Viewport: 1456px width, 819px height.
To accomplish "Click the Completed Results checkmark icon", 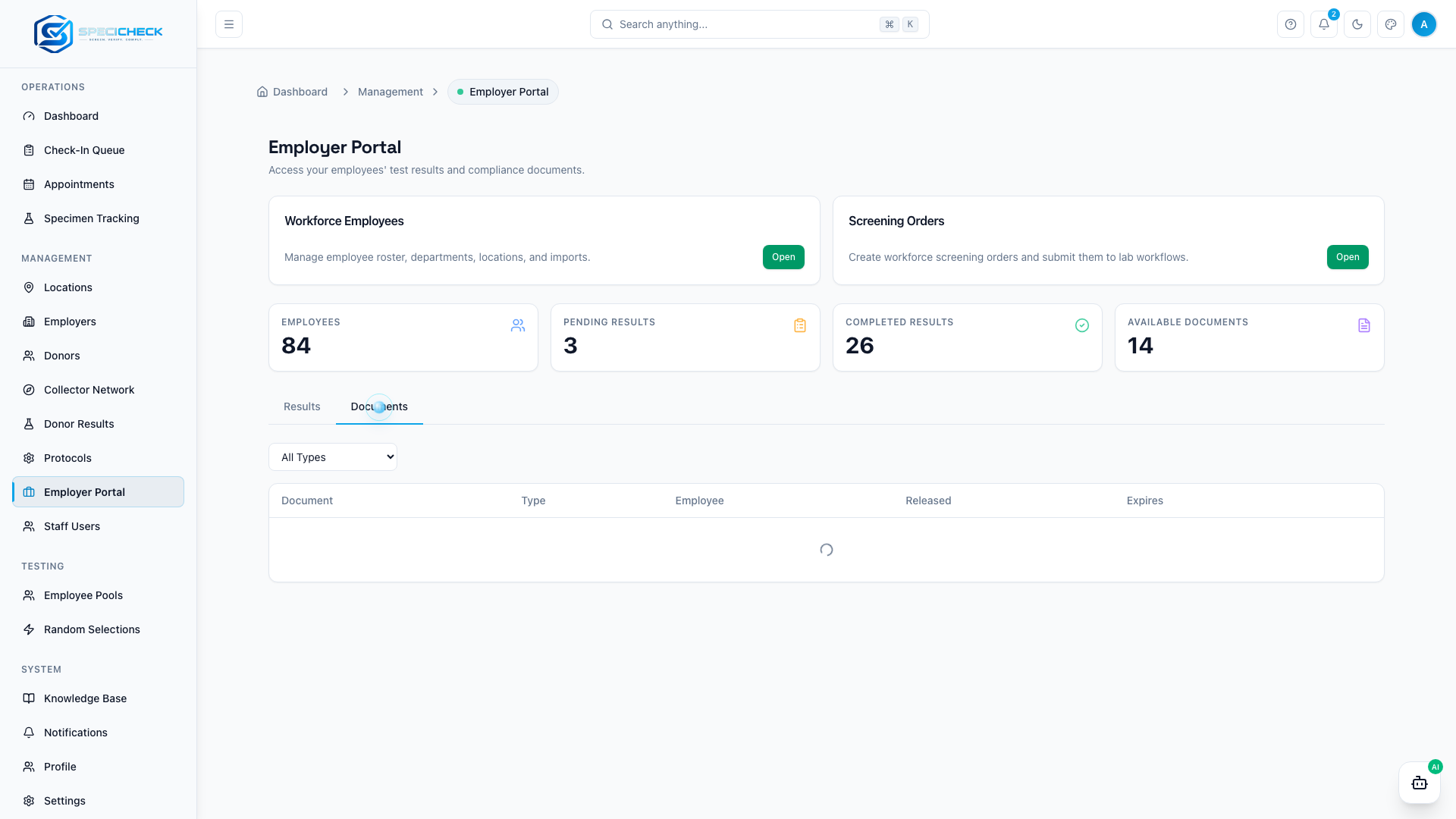I will [x=1082, y=325].
